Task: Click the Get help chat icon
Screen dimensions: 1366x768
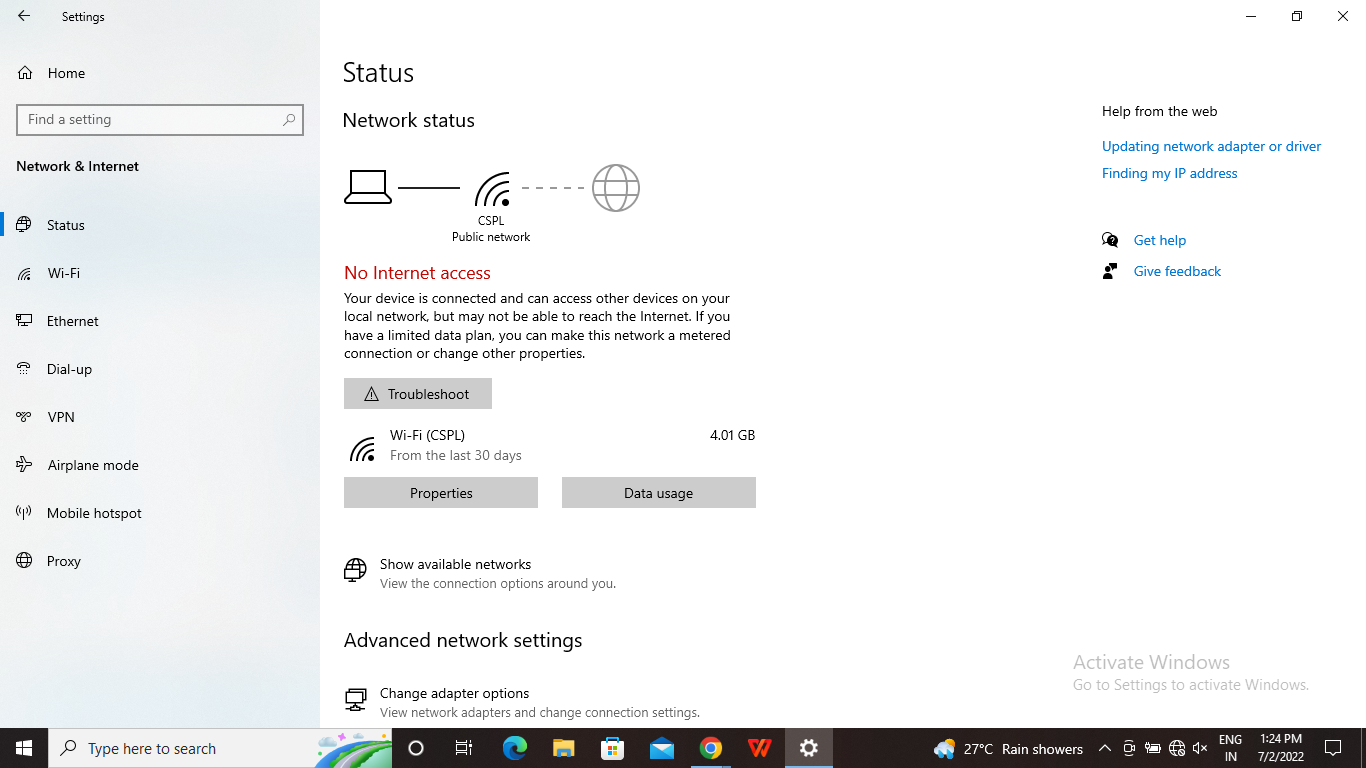Action: click(1110, 240)
